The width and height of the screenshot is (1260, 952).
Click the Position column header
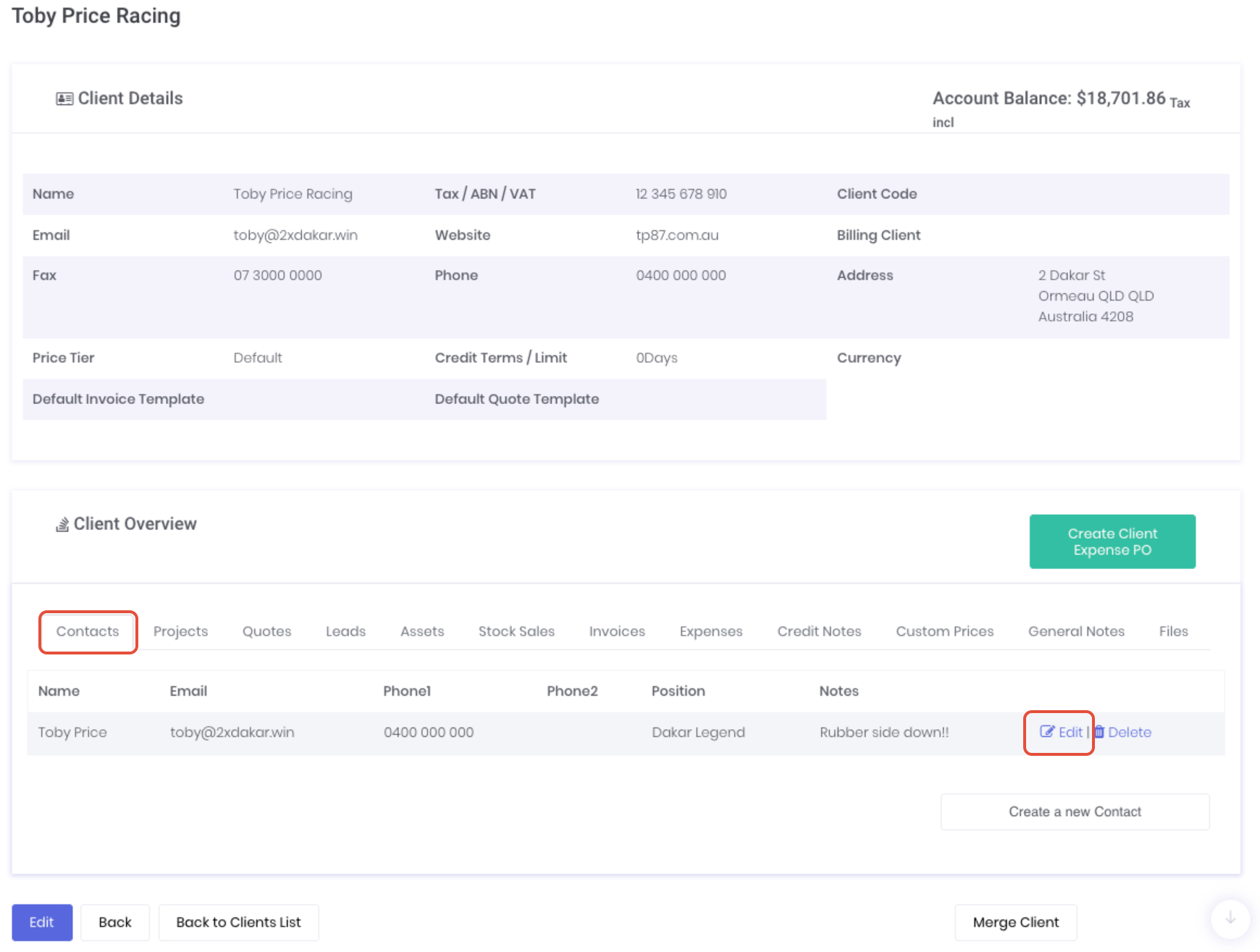point(678,691)
